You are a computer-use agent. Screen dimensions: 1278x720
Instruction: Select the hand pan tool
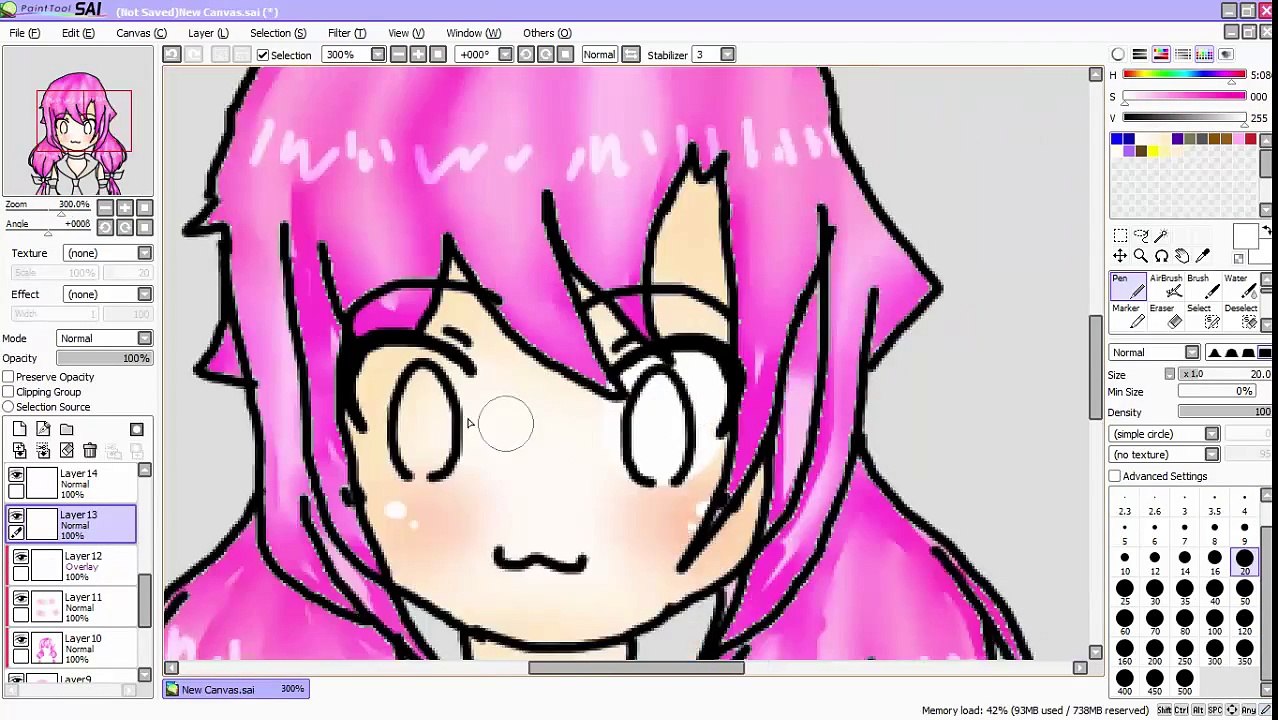tap(1182, 256)
